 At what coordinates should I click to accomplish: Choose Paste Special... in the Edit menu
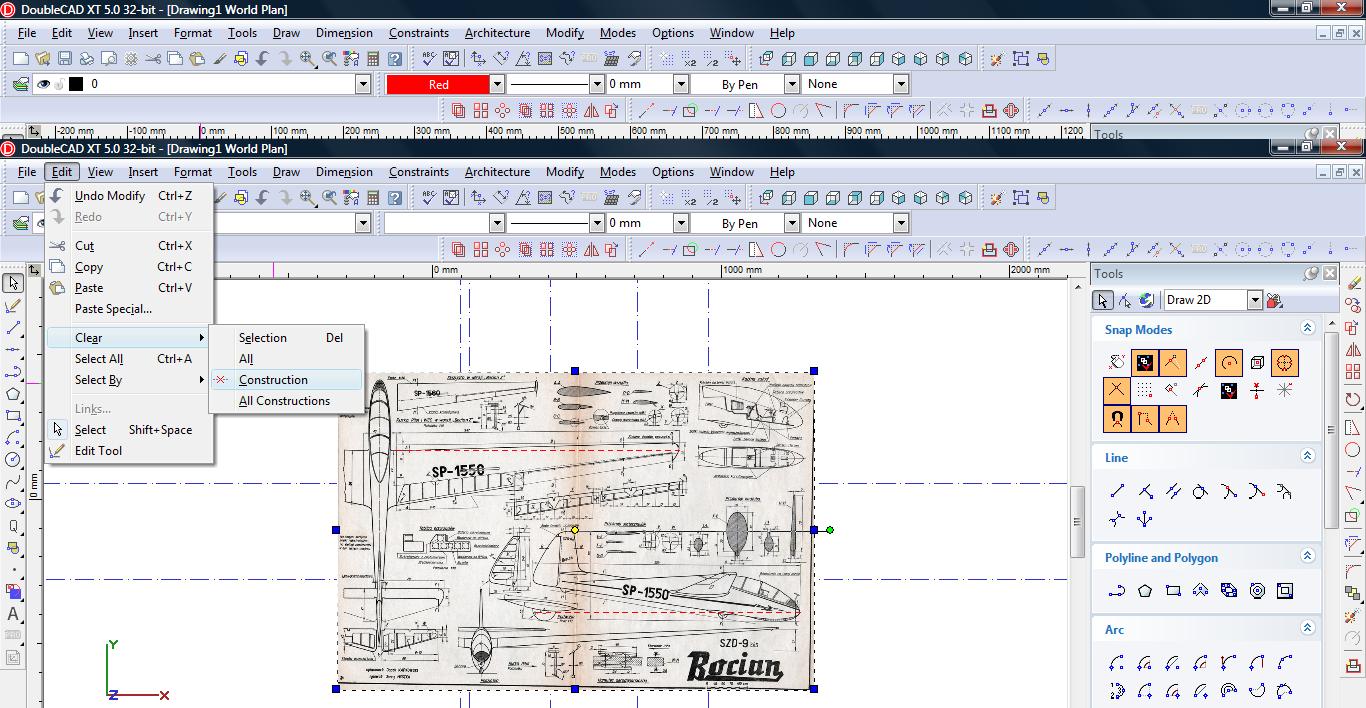pyautogui.click(x=113, y=309)
